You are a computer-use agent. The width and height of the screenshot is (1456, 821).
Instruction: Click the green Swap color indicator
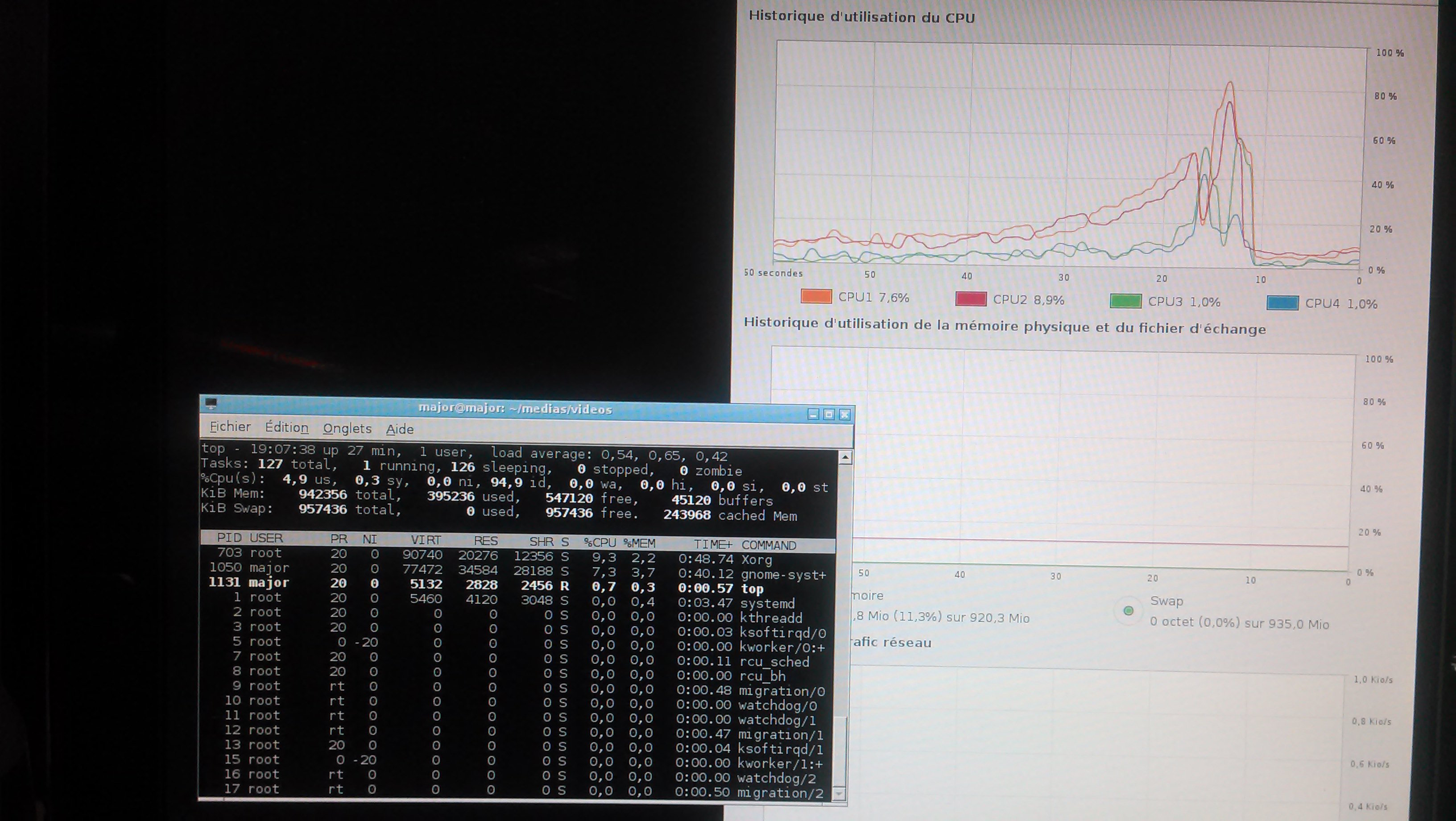[x=1128, y=611]
